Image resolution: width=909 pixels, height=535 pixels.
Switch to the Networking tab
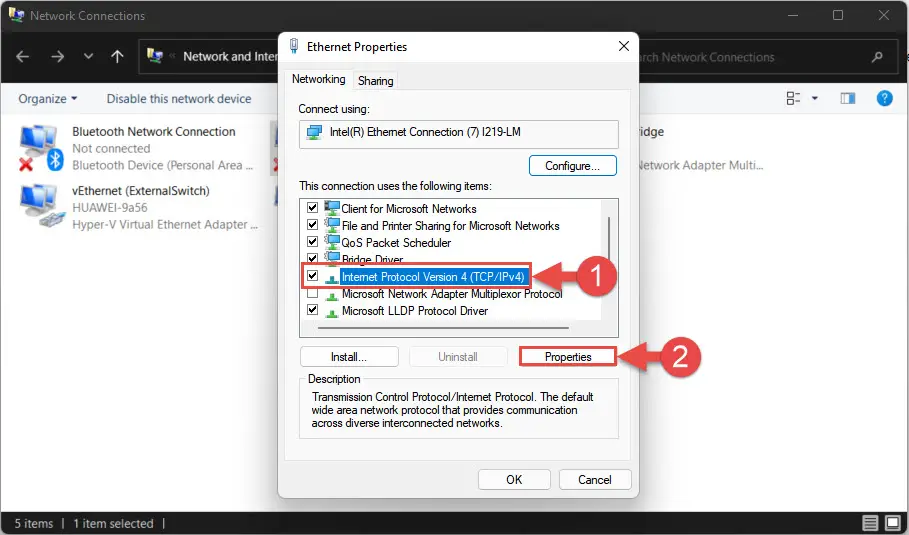click(318, 79)
